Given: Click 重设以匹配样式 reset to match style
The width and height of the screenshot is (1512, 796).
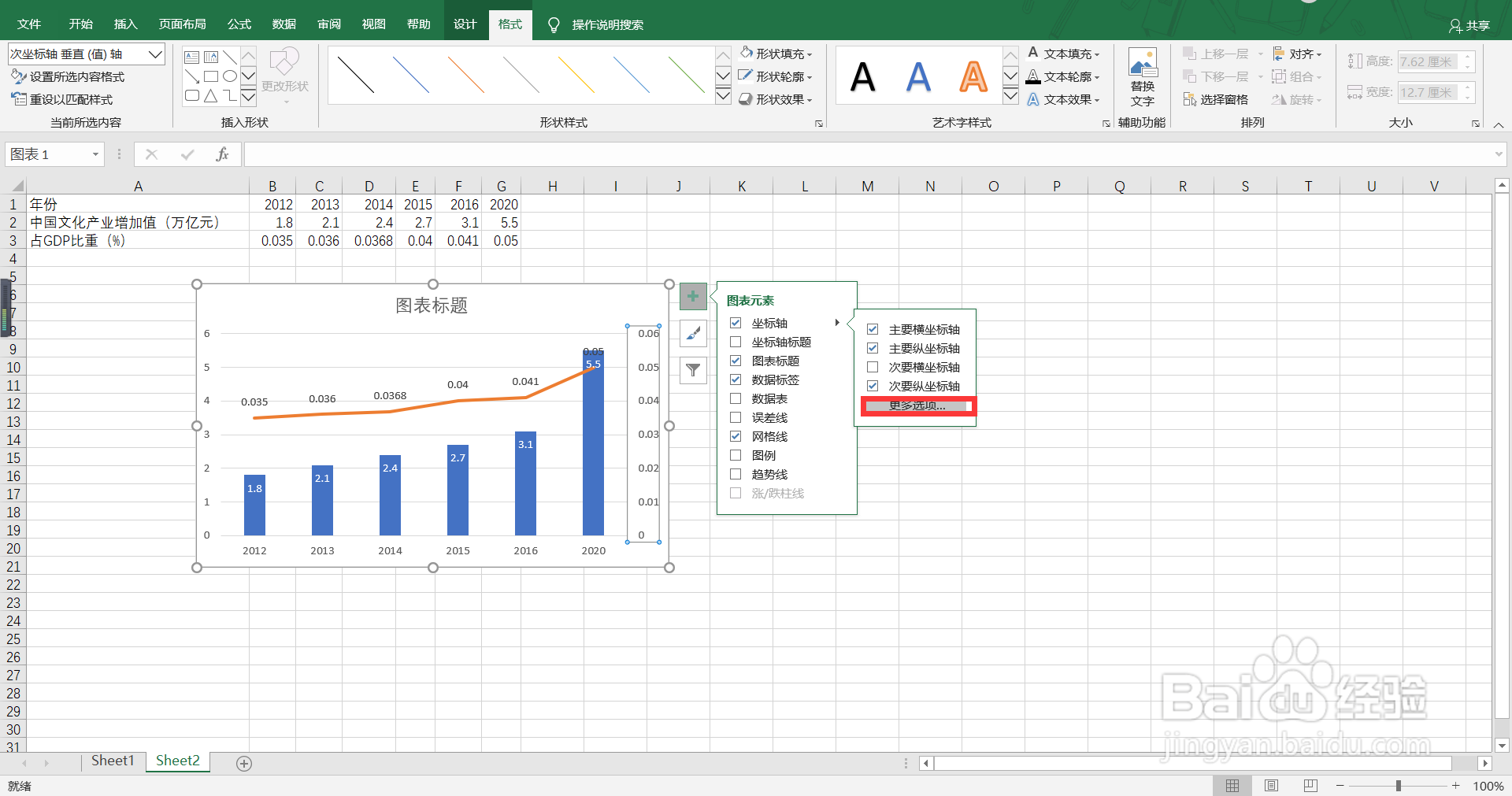Looking at the screenshot, I should pos(62,99).
